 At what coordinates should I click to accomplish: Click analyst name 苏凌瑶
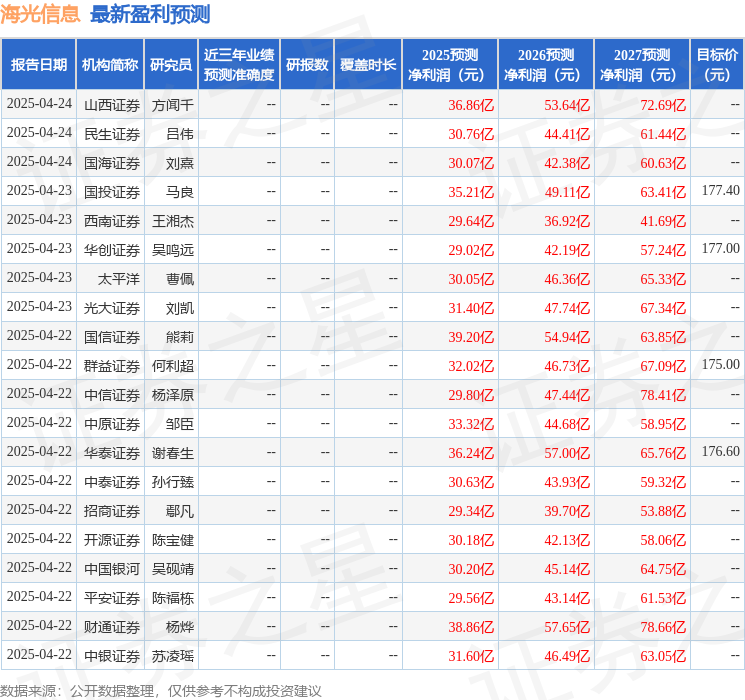click(173, 655)
